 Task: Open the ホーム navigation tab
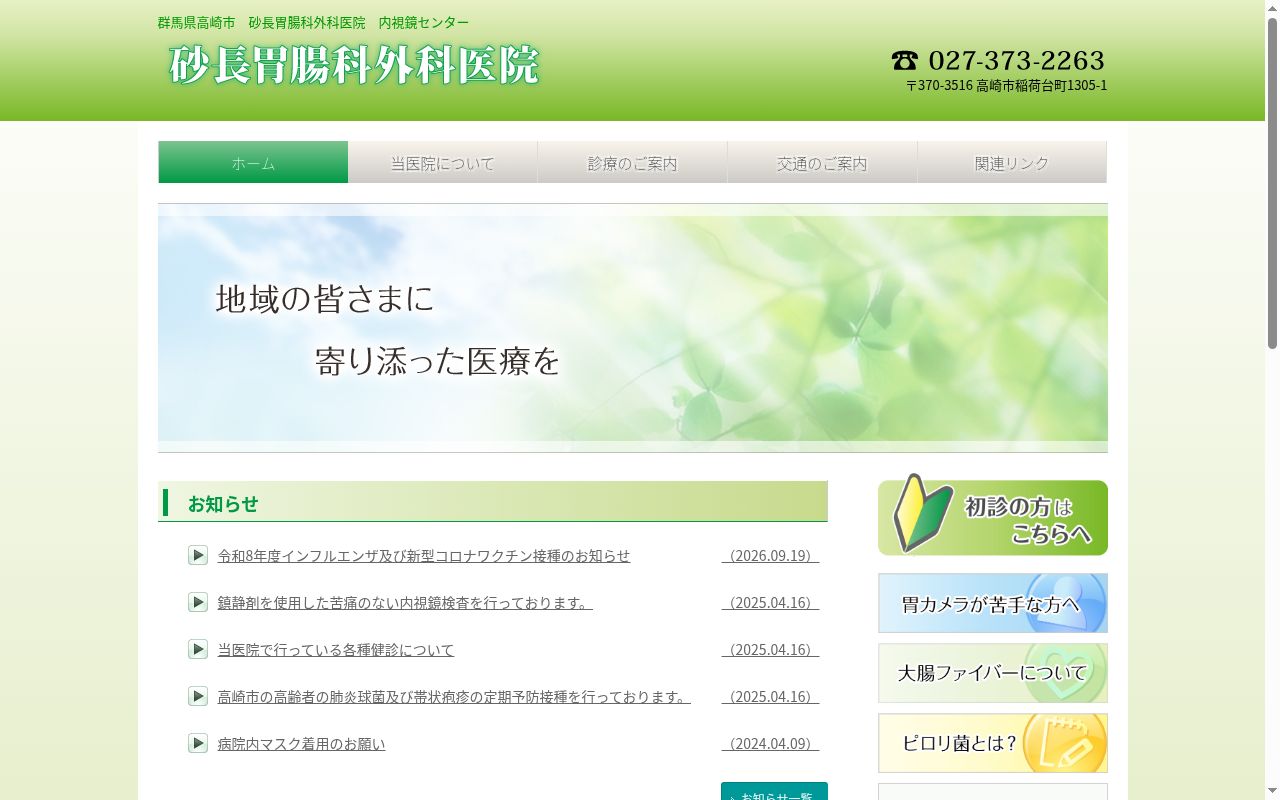coord(253,162)
